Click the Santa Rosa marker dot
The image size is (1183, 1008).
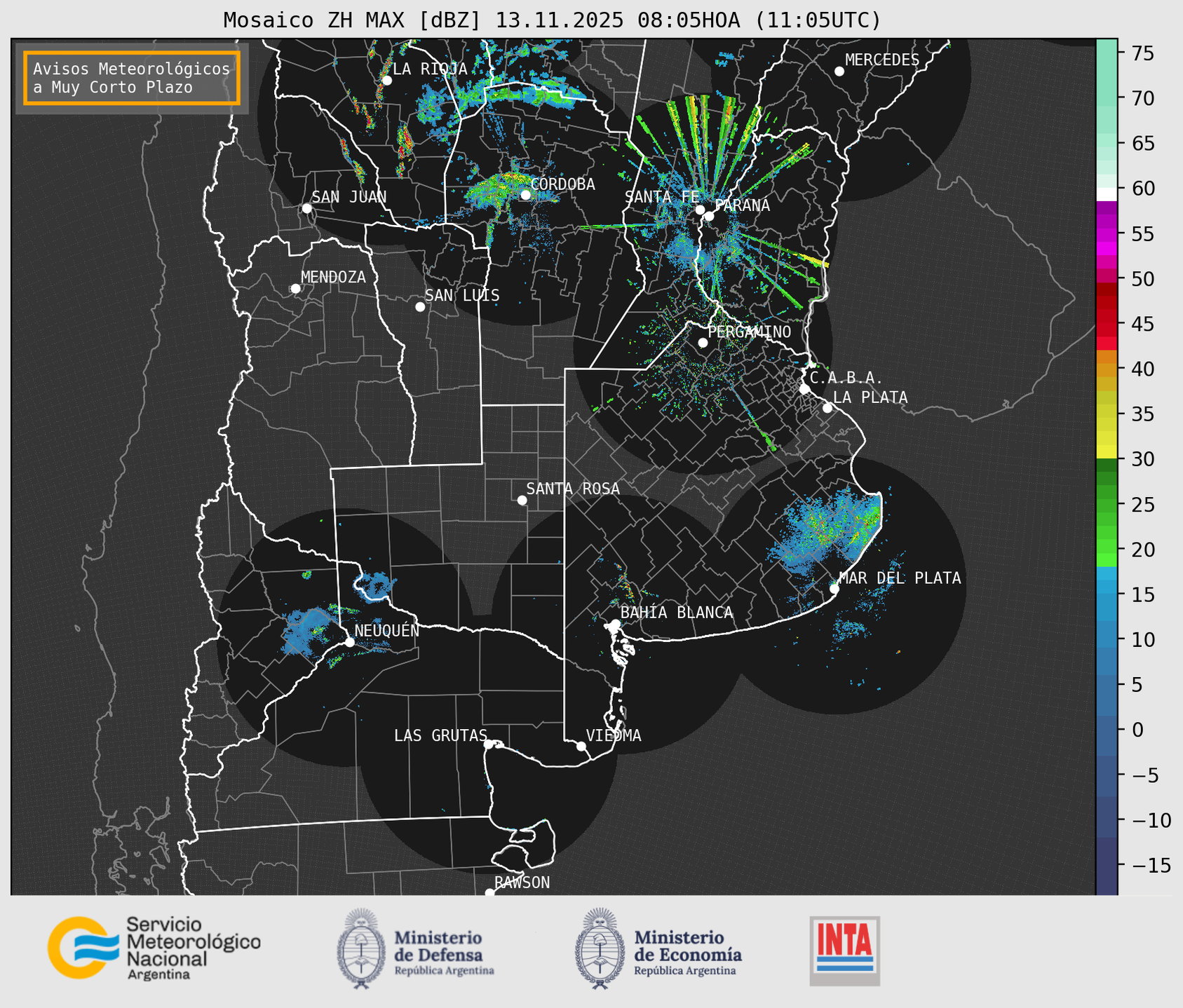click(x=522, y=500)
